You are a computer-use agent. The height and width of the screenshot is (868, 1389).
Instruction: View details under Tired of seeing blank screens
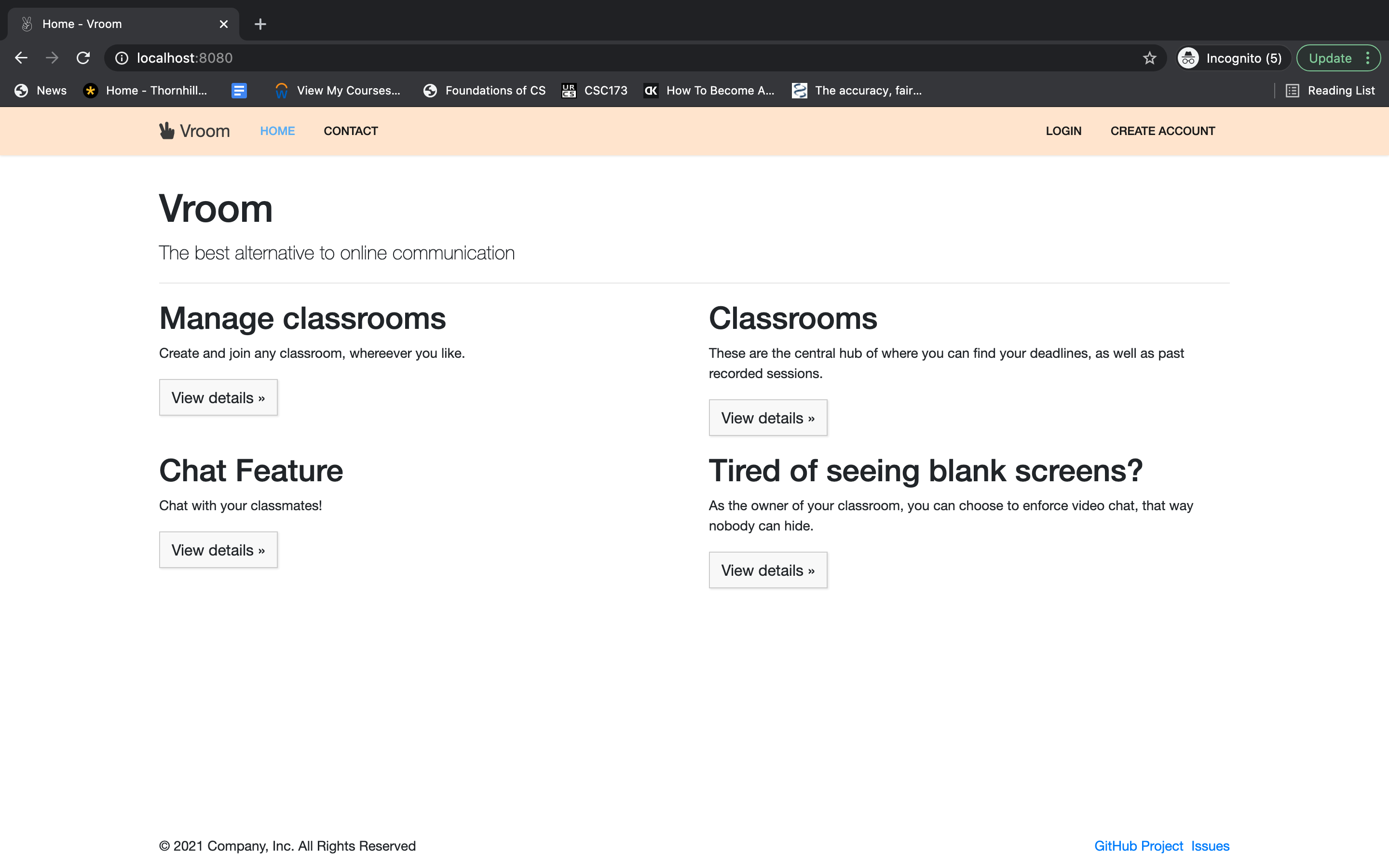(x=767, y=570)
